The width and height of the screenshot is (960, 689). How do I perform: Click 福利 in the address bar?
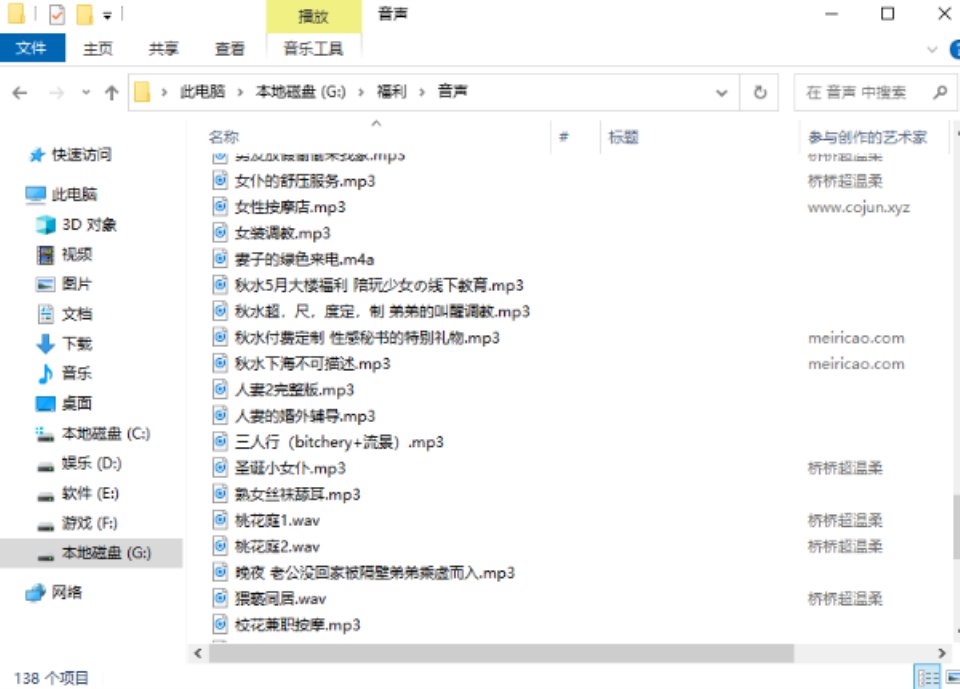391,92
